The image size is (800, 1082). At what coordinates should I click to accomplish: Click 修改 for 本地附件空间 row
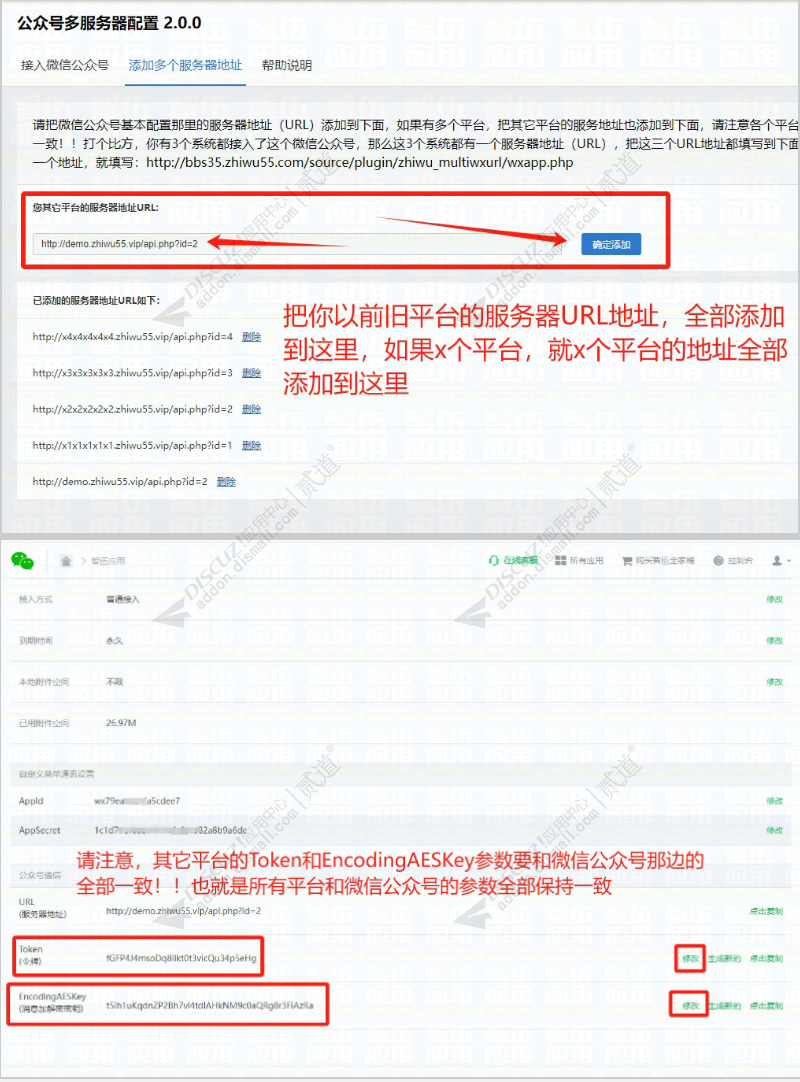pos(774,682)
